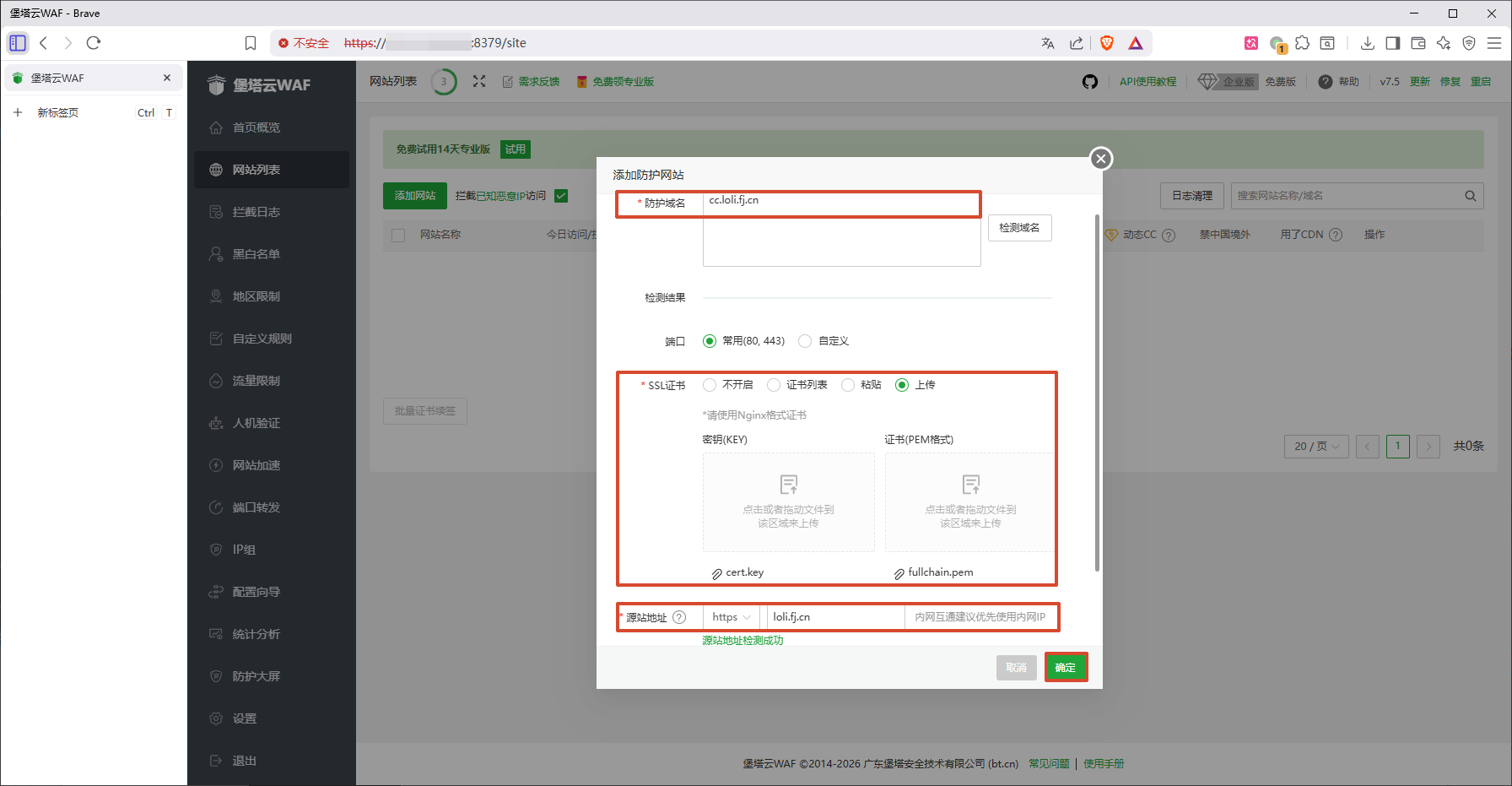Viewport: 1512px width, 786px height.
Task: Open the browser downloads icon
Action: pos(1368,43)
